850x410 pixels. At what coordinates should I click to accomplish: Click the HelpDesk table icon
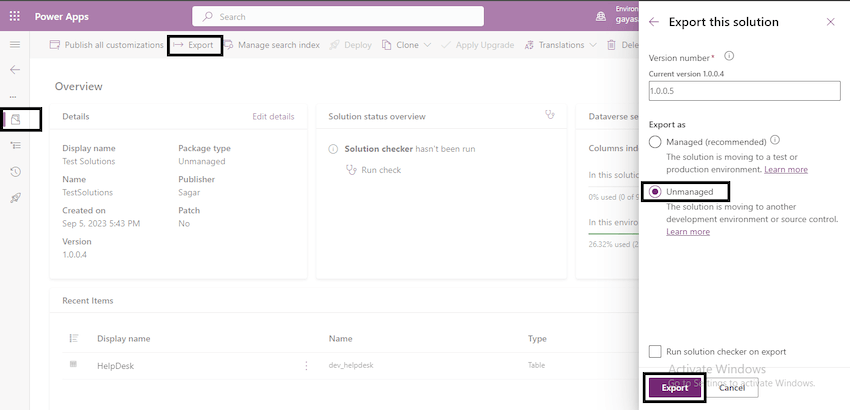click(73, 364)
